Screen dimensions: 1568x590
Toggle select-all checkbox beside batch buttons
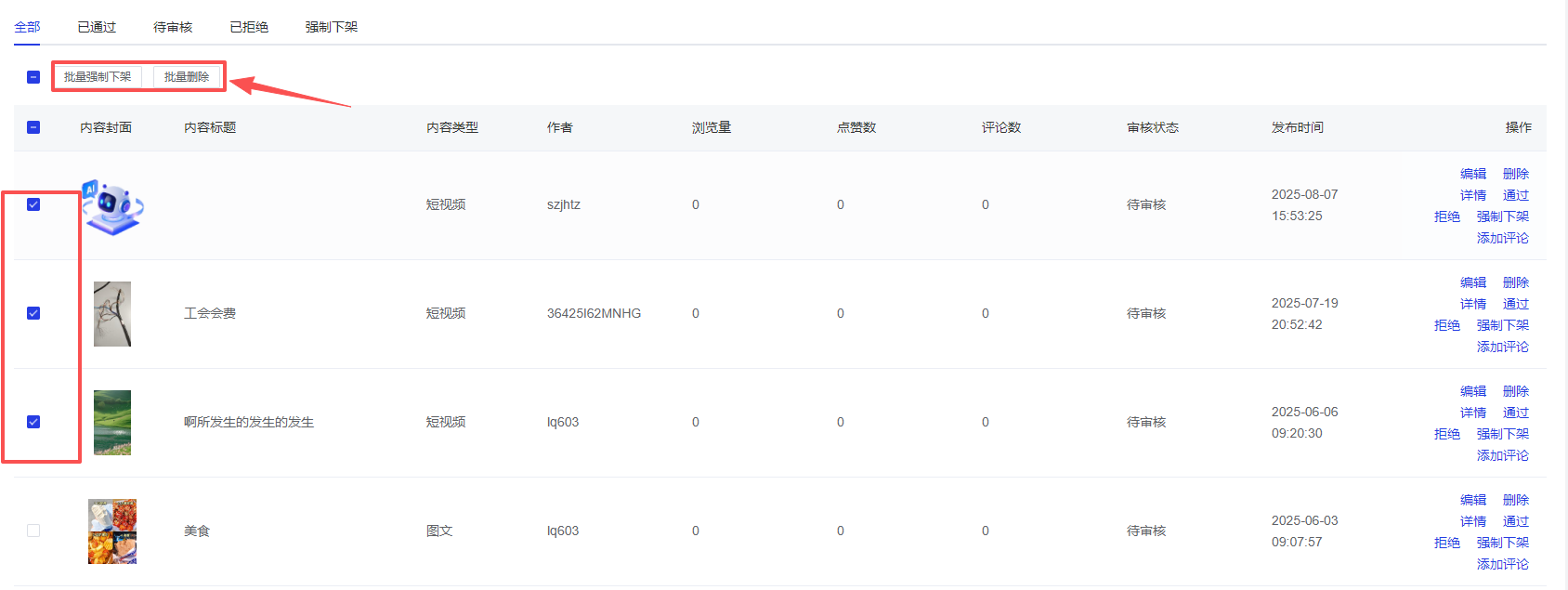[x=33, y=77]
